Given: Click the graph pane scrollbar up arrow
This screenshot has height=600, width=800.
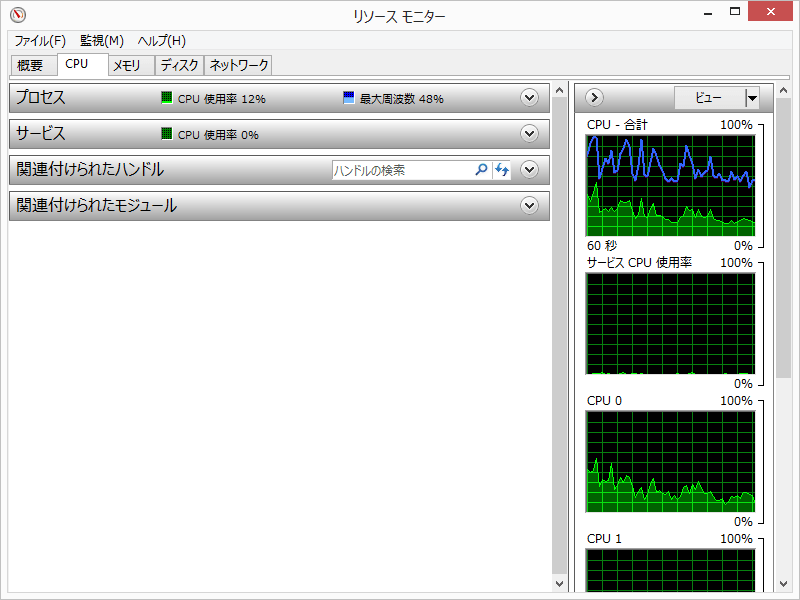Looking at the screenshot, I should click(784, 90).
